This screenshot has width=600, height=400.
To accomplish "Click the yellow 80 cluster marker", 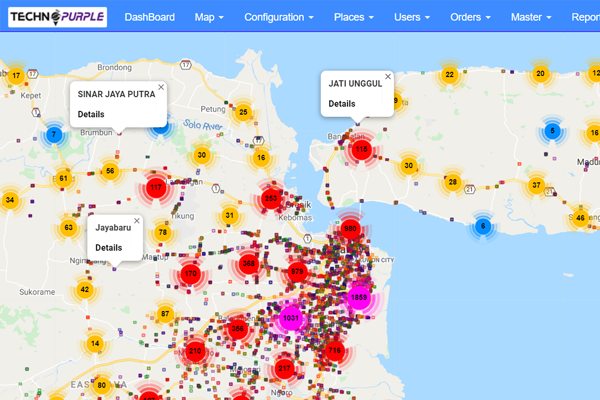I will [101, 385].
